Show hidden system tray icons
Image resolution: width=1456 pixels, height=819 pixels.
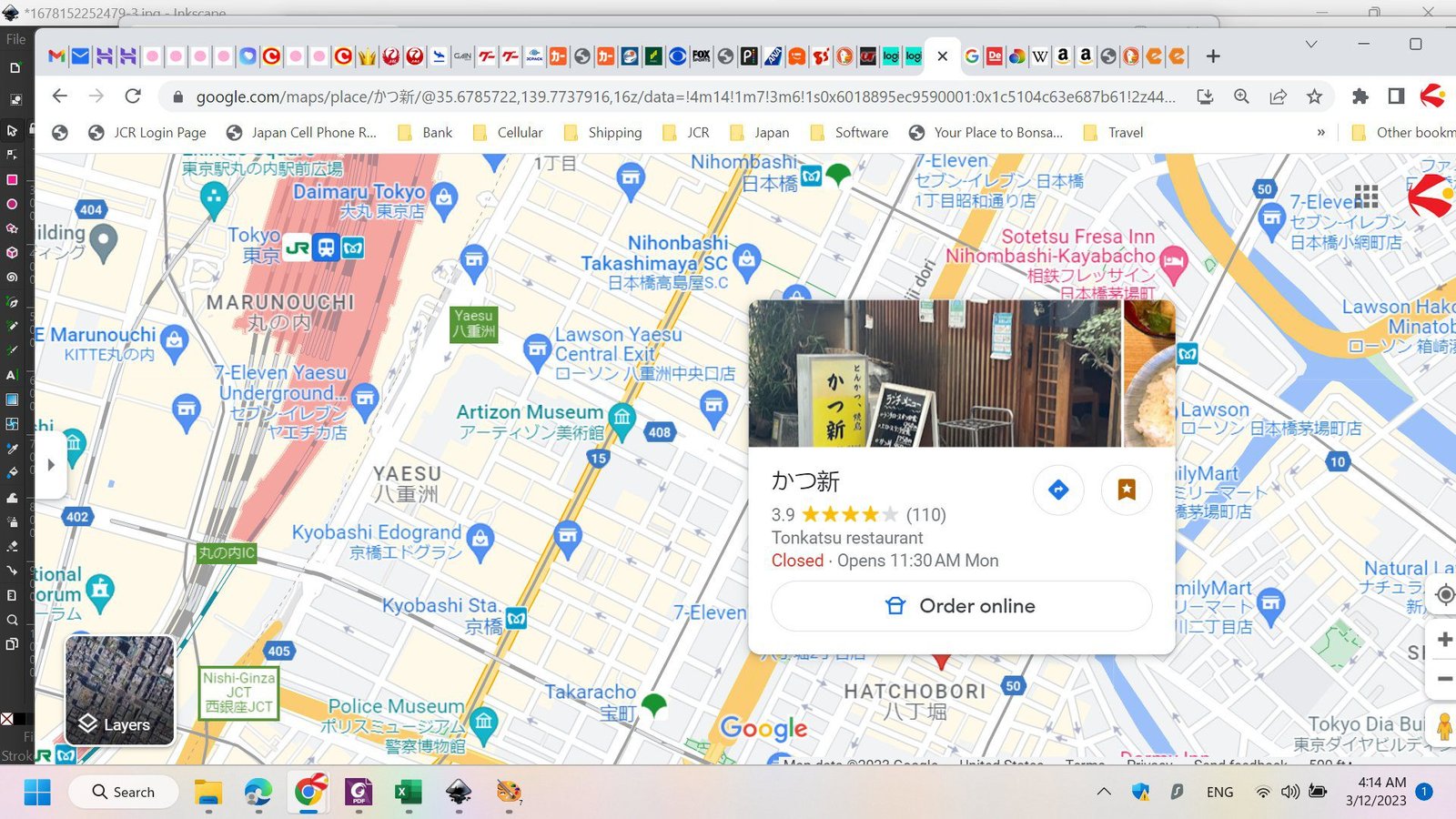coord(1104,792)
